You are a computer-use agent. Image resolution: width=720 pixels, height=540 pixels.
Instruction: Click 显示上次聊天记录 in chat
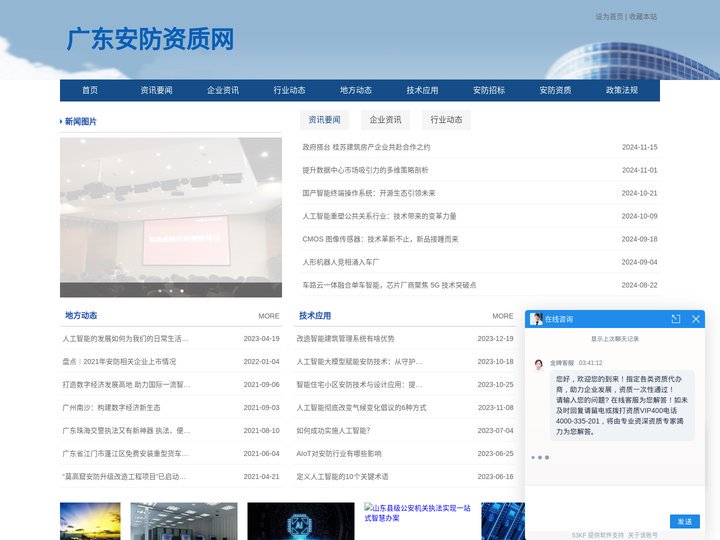pyautogui.click(x=615, y=339)
